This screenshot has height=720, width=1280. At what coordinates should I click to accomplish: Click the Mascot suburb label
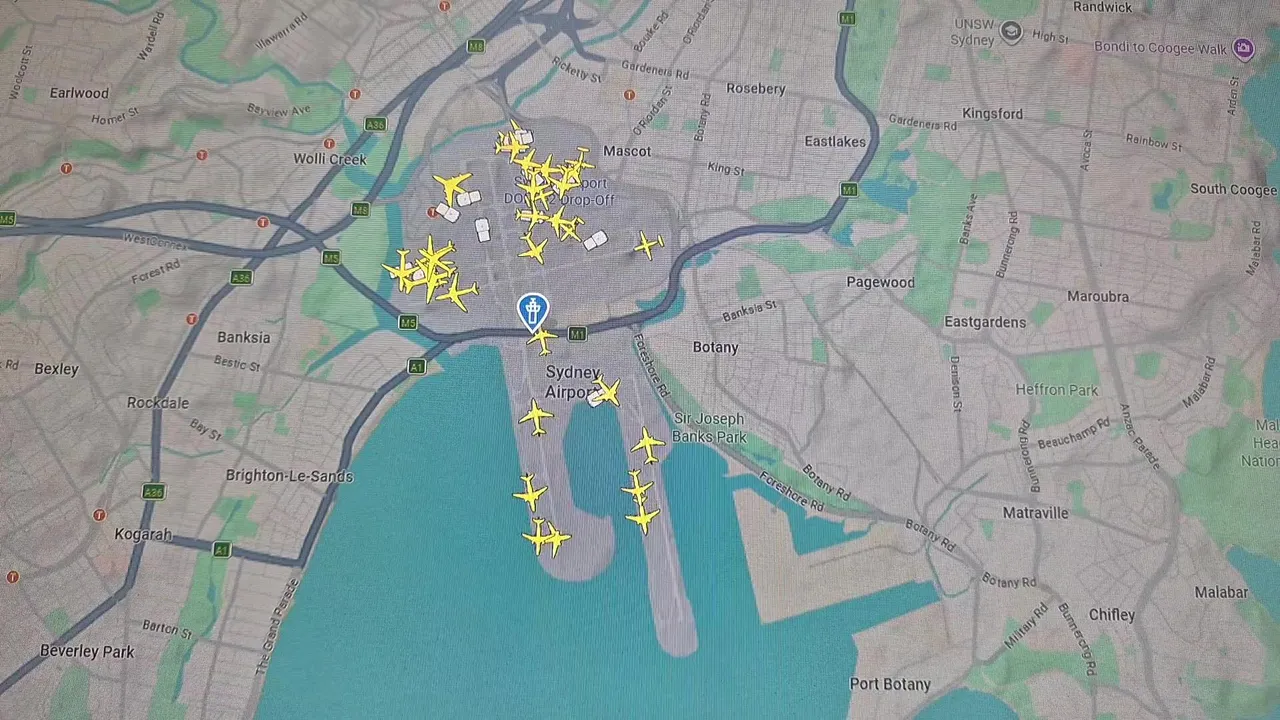(x=627, y=151)
